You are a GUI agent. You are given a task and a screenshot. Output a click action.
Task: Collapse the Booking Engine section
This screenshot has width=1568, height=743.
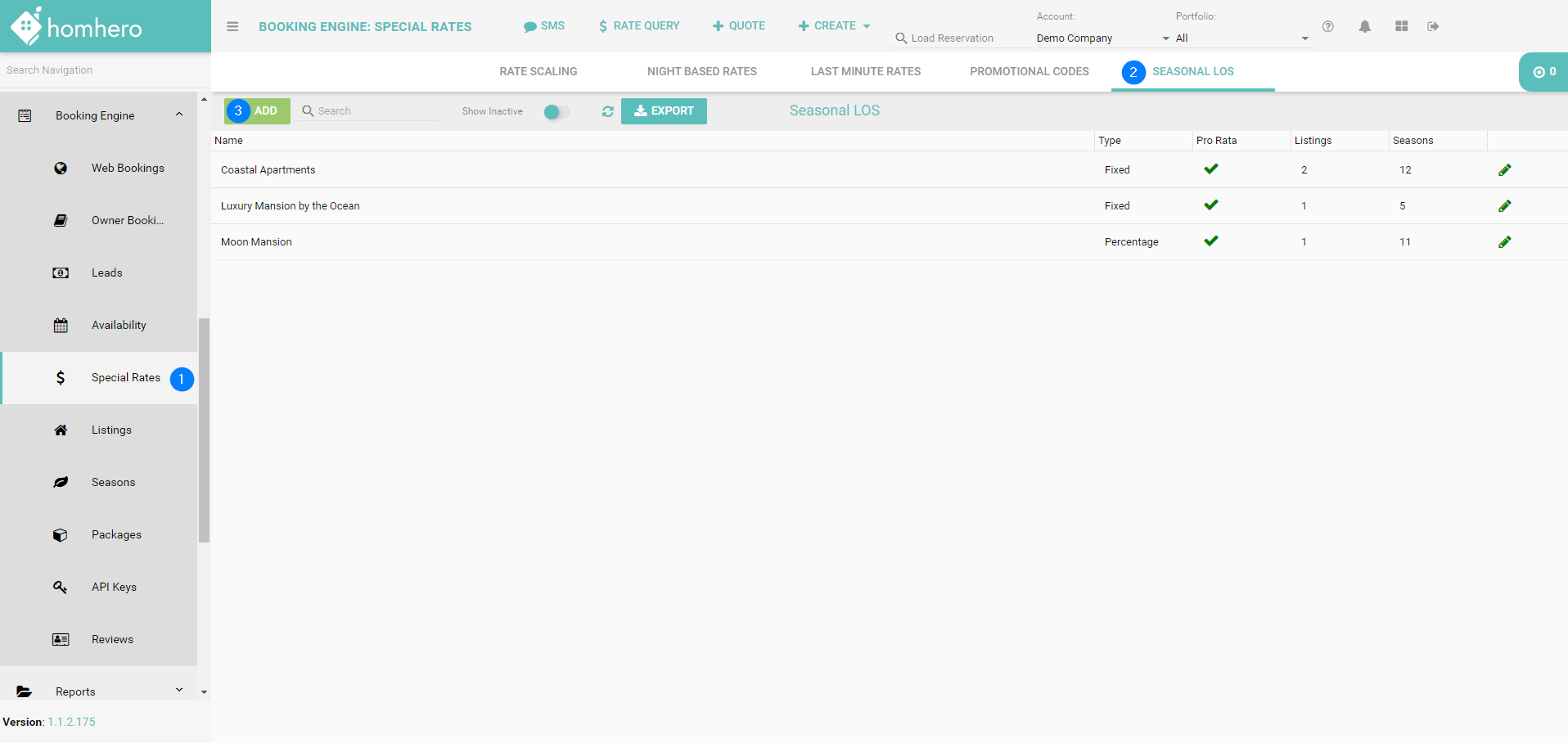click(178, 115)
